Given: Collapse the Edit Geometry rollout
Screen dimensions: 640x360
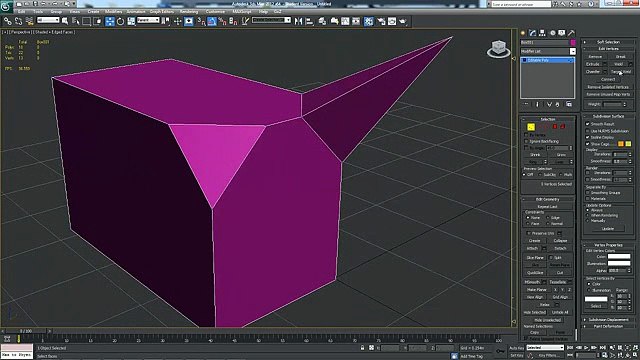Looking at the screenshot, I should coord(547,200).
